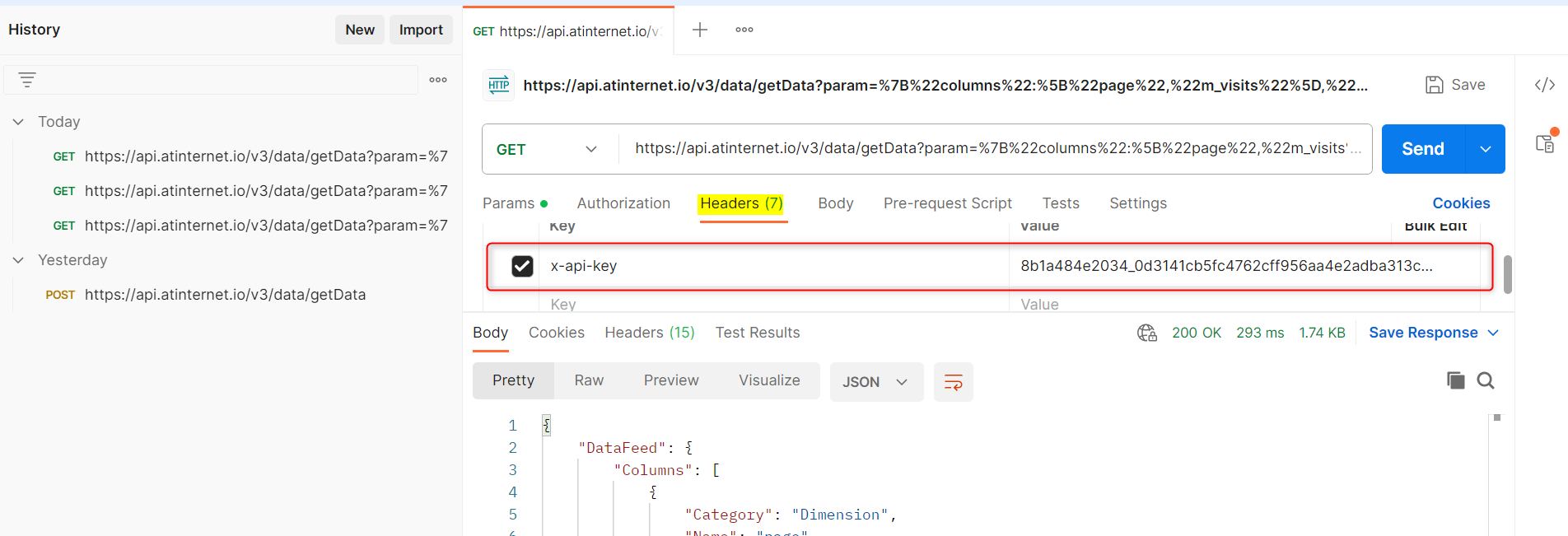Open history more options ellipsis menu
The width and height of the screenshot is (1568, 536).
[438, 80]
